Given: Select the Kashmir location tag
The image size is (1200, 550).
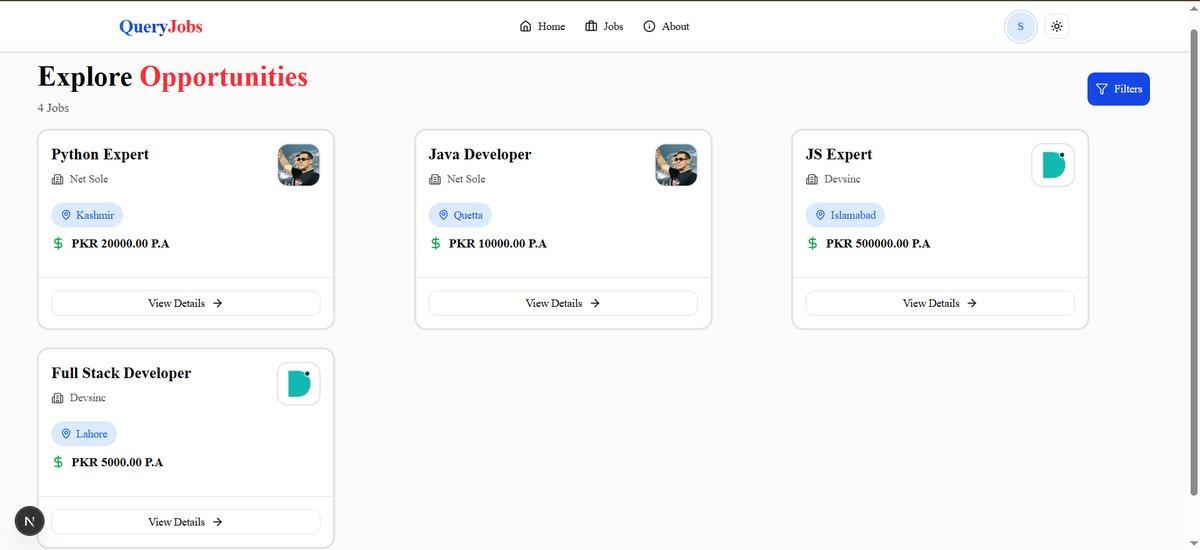Looking at the screenshot, I should click(87, 215).
